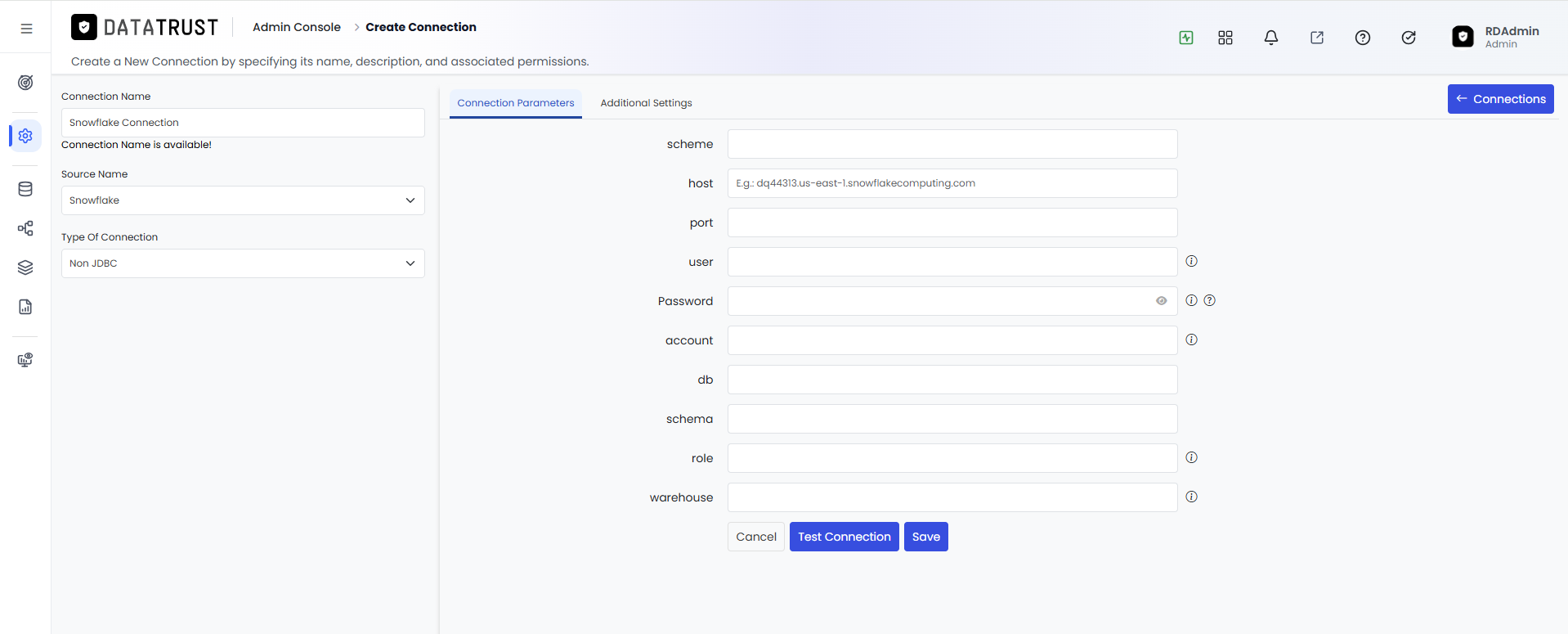The image size is (1568, 634).
Task: Click the refresh check icon in header
Action: click(x=1409, y=38)
